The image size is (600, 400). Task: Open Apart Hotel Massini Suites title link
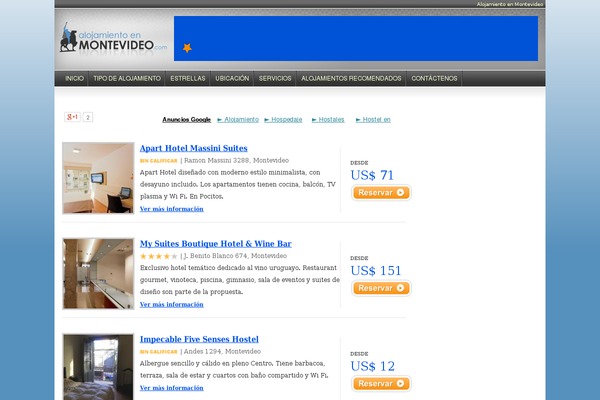pos(194,148)
